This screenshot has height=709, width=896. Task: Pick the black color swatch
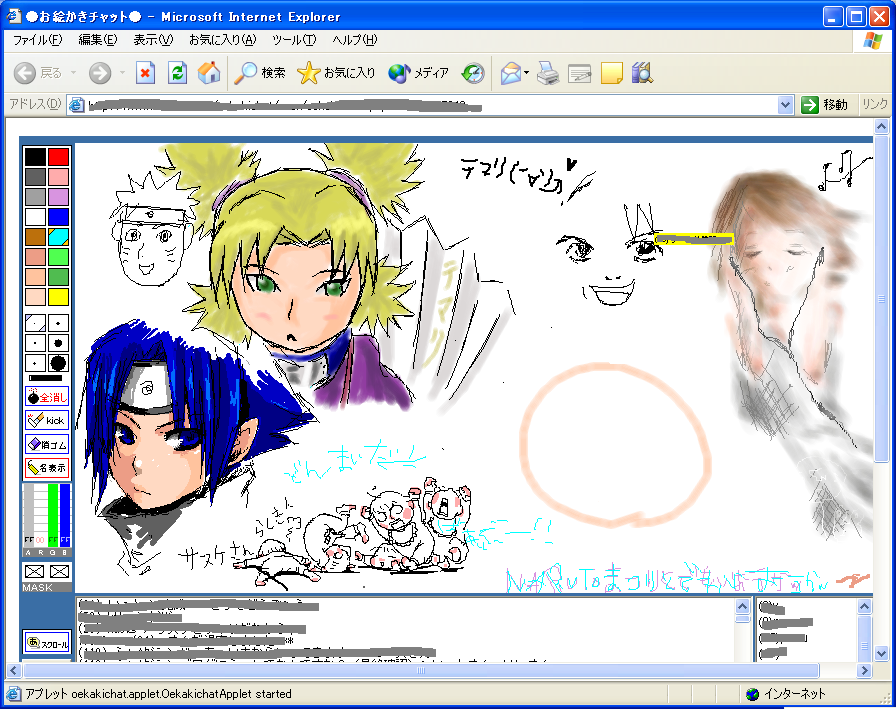35,157
